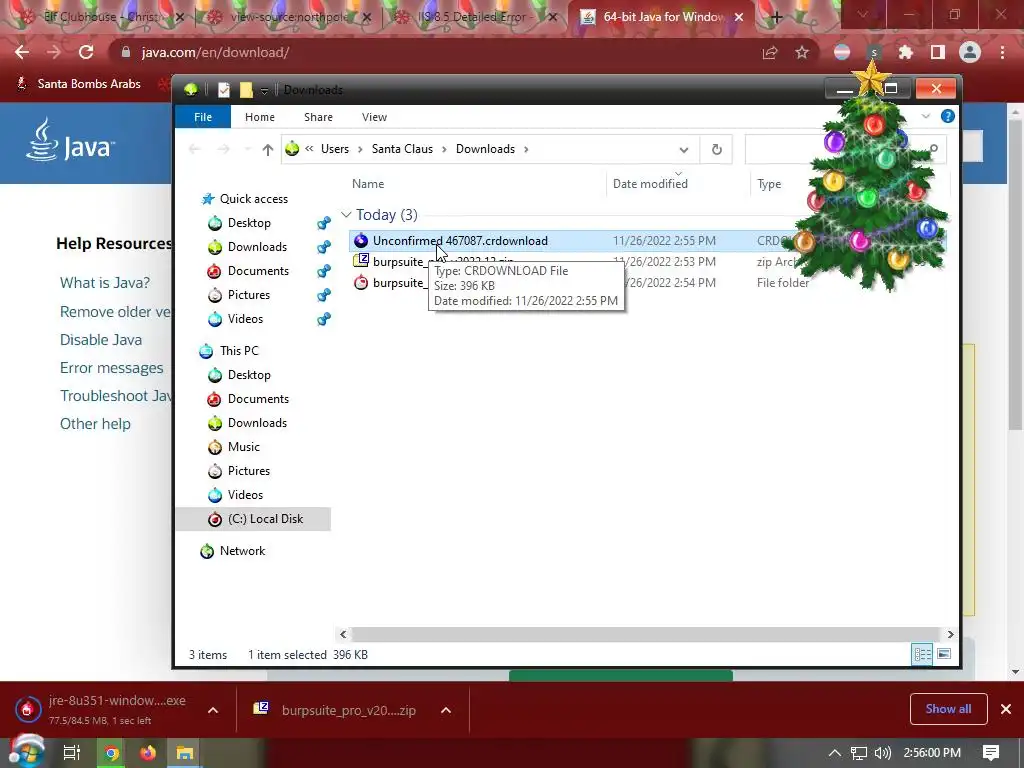Screen dimensions: 1024x768
Task: Bookmark this page with the star icon
Action: coord(802,52)
